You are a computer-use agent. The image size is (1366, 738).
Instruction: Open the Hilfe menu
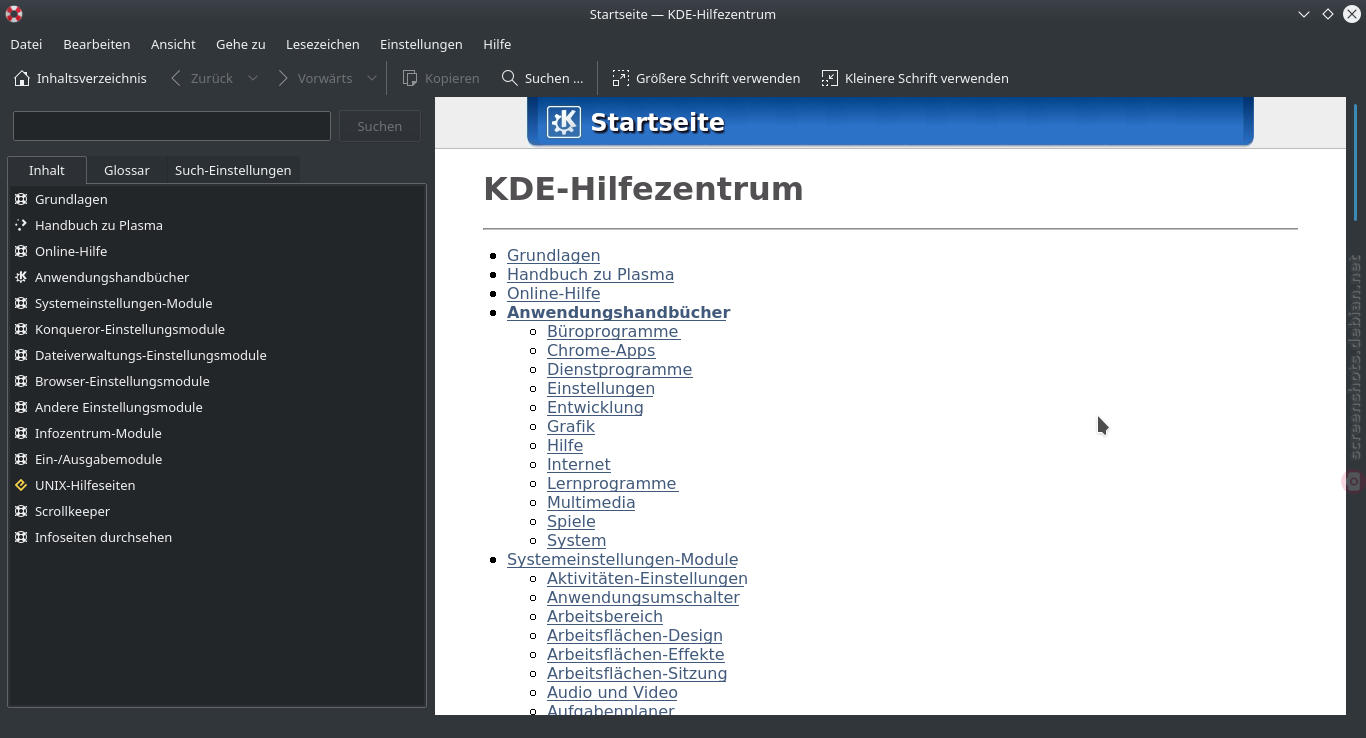(x=497, y=44)
